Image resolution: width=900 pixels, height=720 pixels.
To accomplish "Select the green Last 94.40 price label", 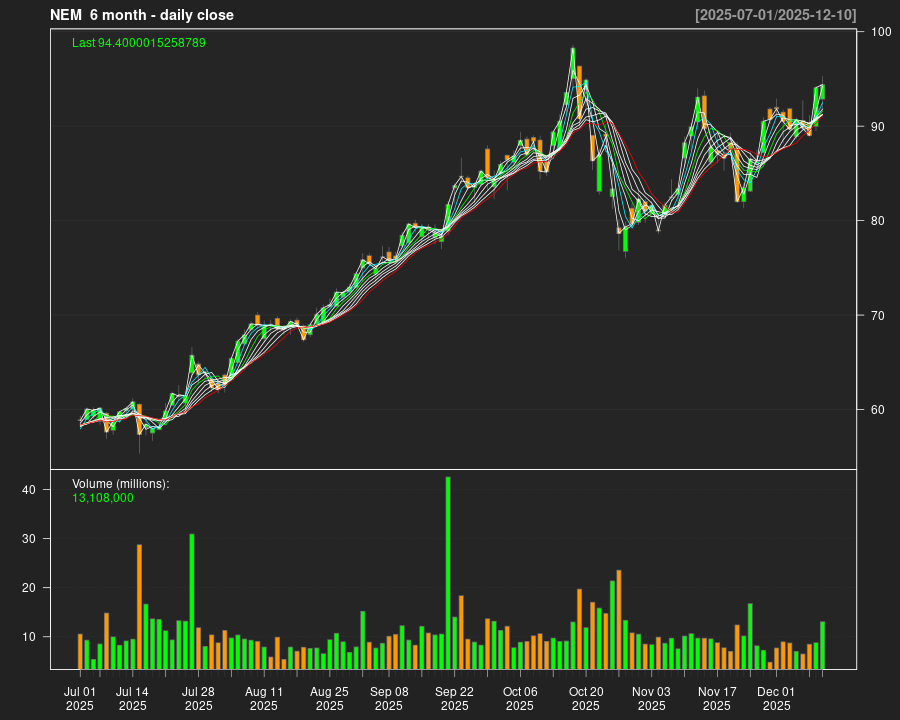I will click(139, 43).
